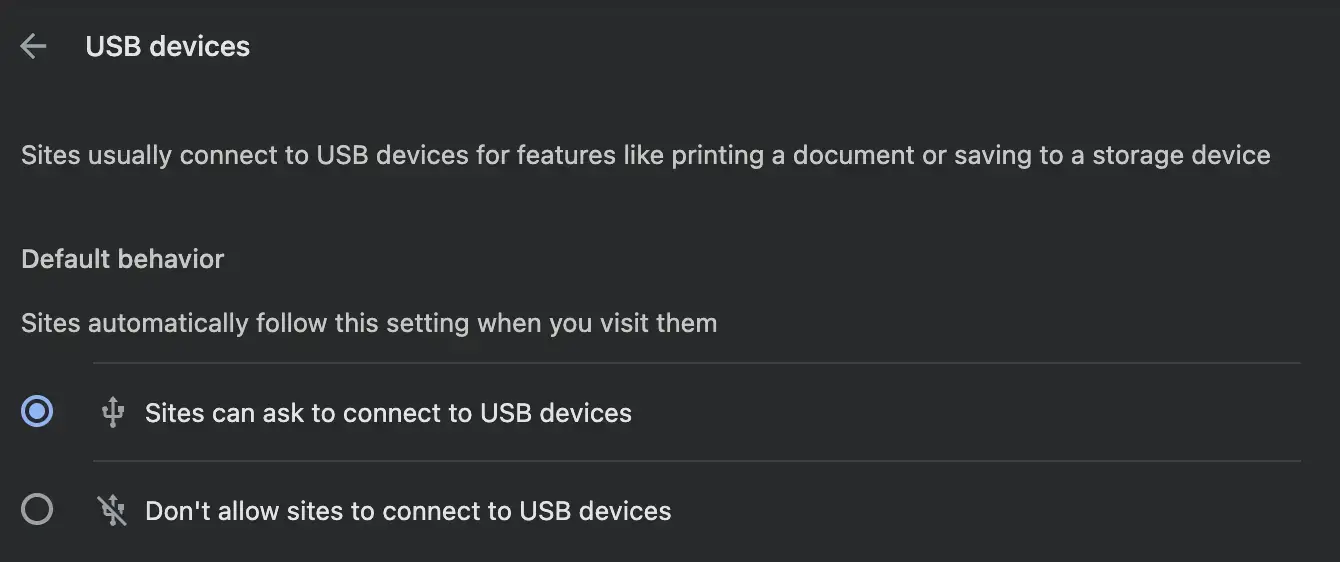Select the Don't allow sites radio button
The width and height of the screenshot is (1340, 562).
(x=37, y=510)
